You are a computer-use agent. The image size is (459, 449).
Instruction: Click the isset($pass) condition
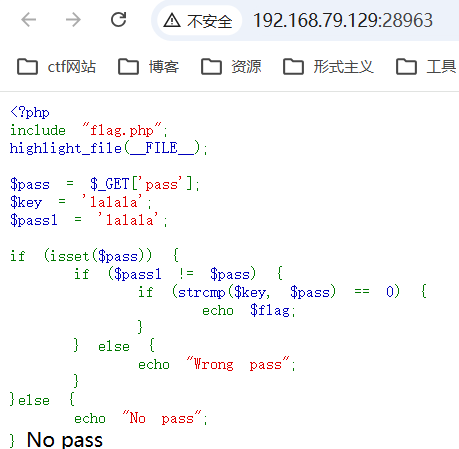(97, 256)
